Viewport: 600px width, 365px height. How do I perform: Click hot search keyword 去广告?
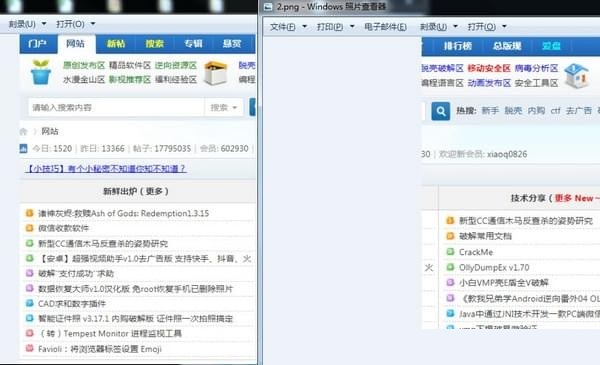point(579,111)
